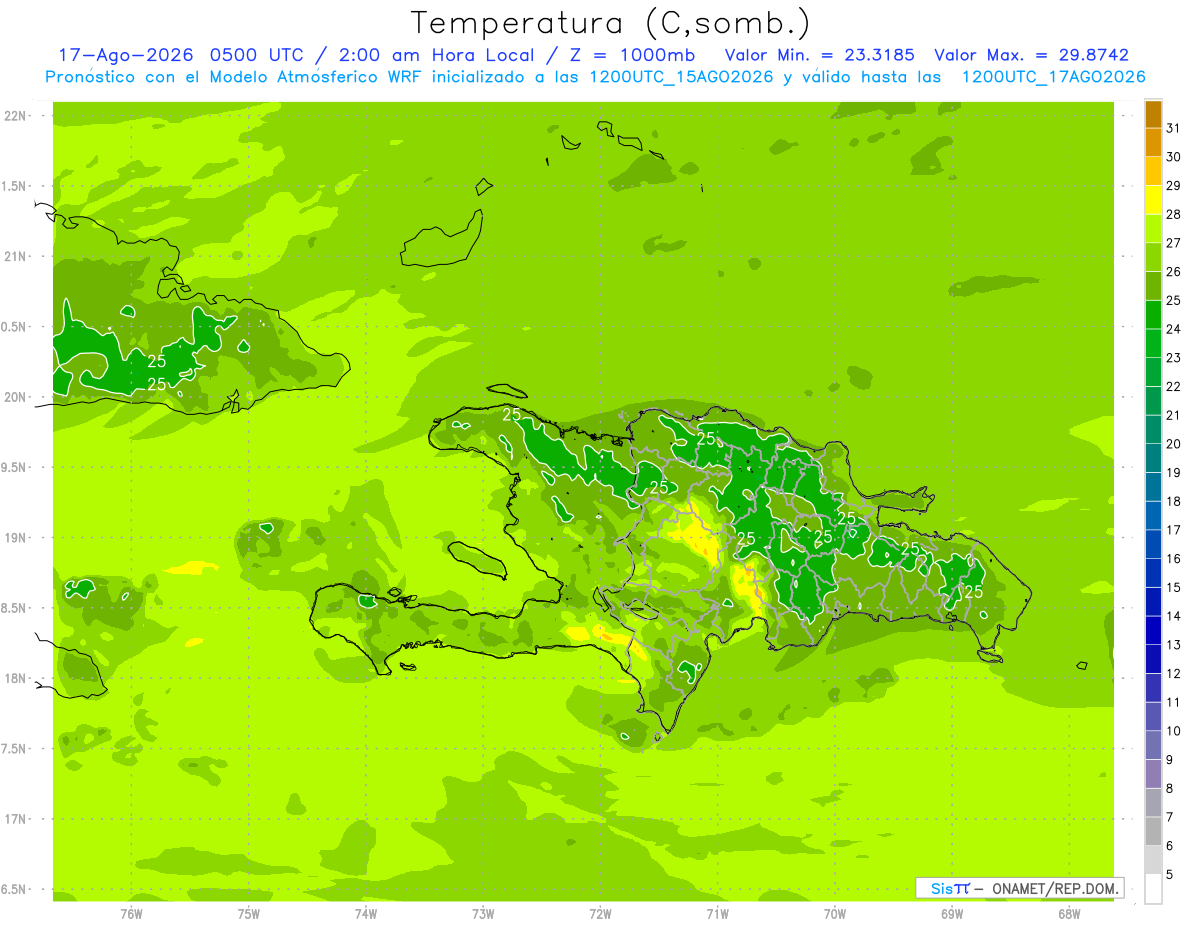
Task: Click the legend value '27'
Action: 1174,243
